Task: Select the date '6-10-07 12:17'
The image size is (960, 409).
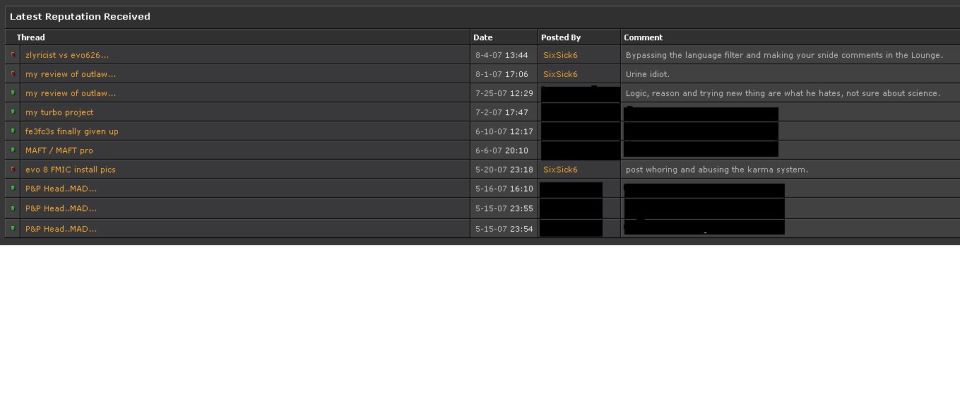Action: click(504, 132)
